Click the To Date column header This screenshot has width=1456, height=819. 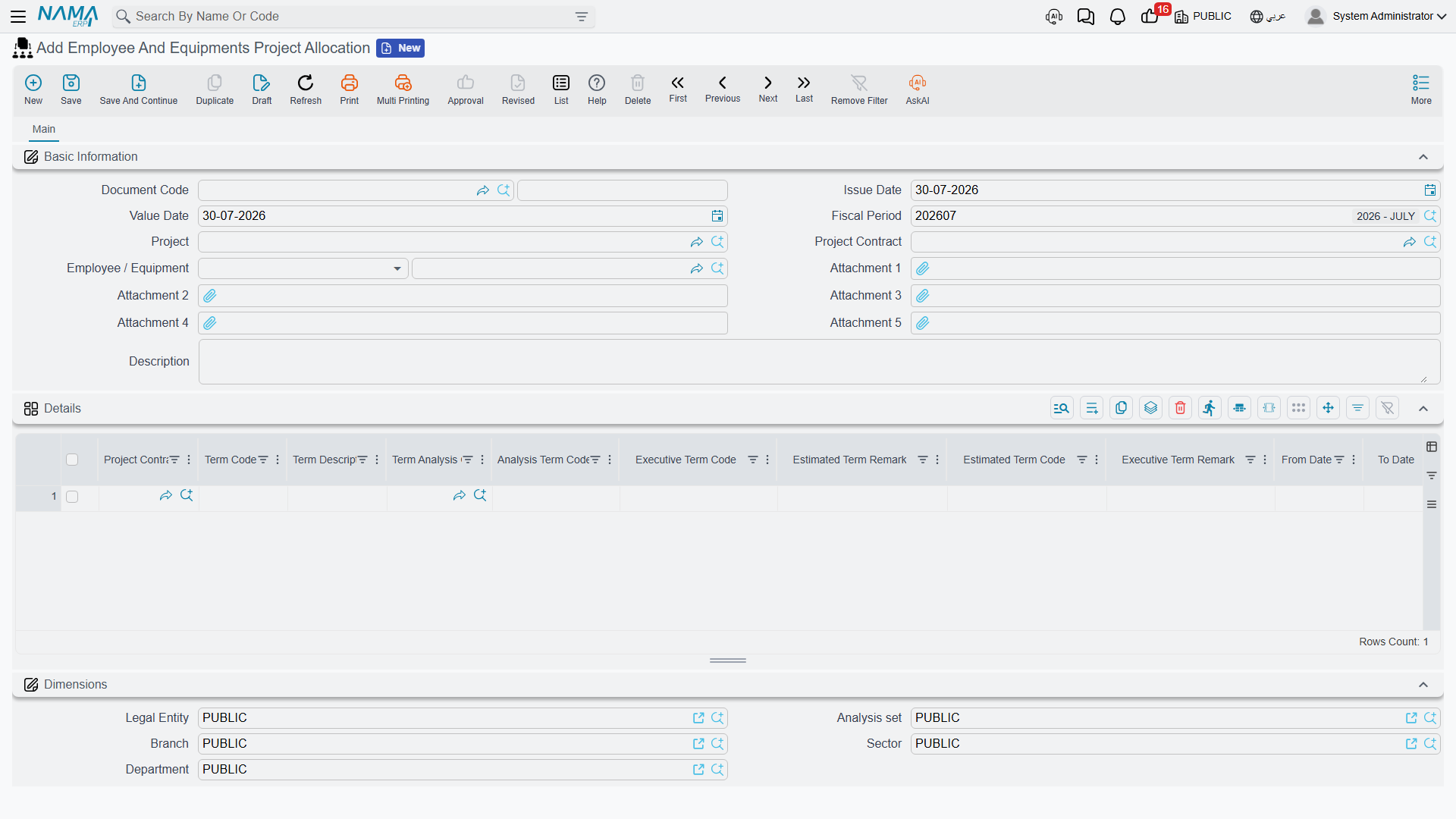[1395, 460]
